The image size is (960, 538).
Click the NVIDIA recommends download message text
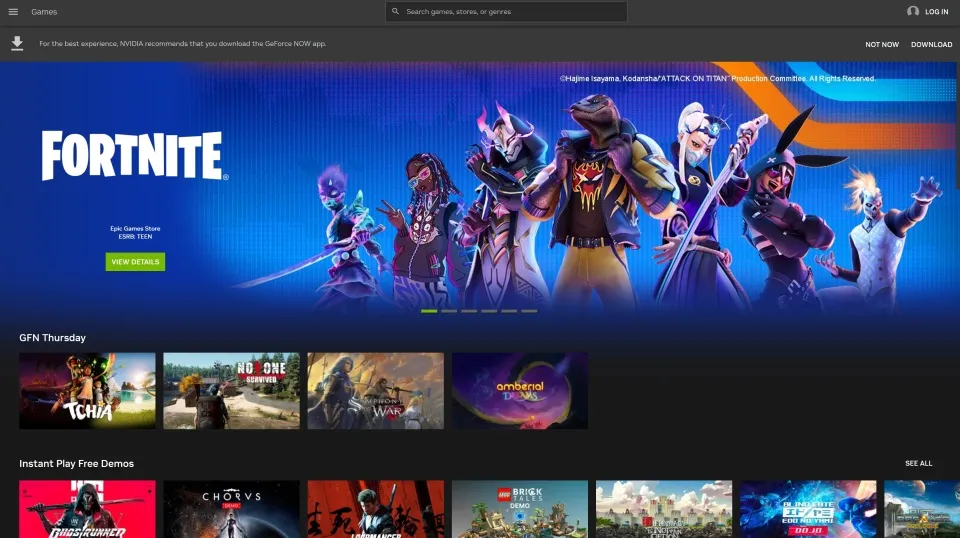[182, 43]
